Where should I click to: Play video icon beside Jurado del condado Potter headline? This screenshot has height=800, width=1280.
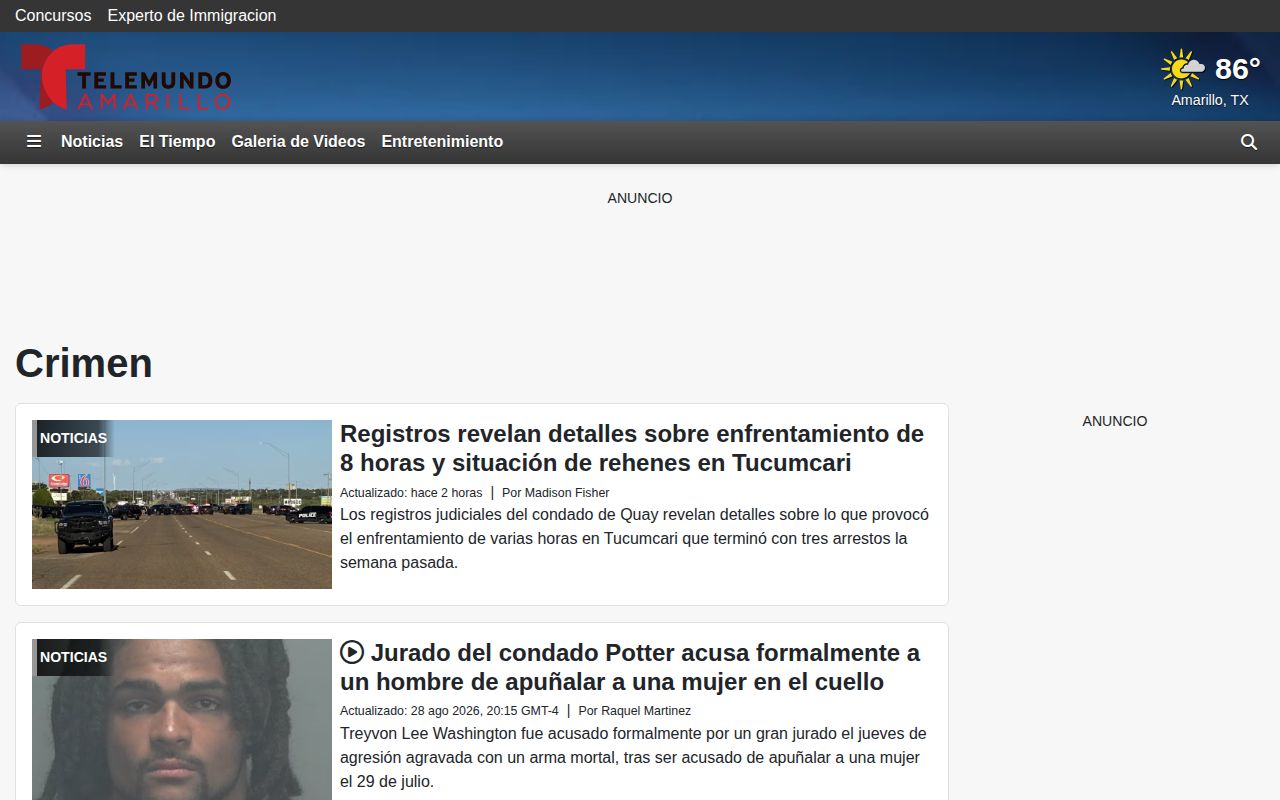click(352, 652)
